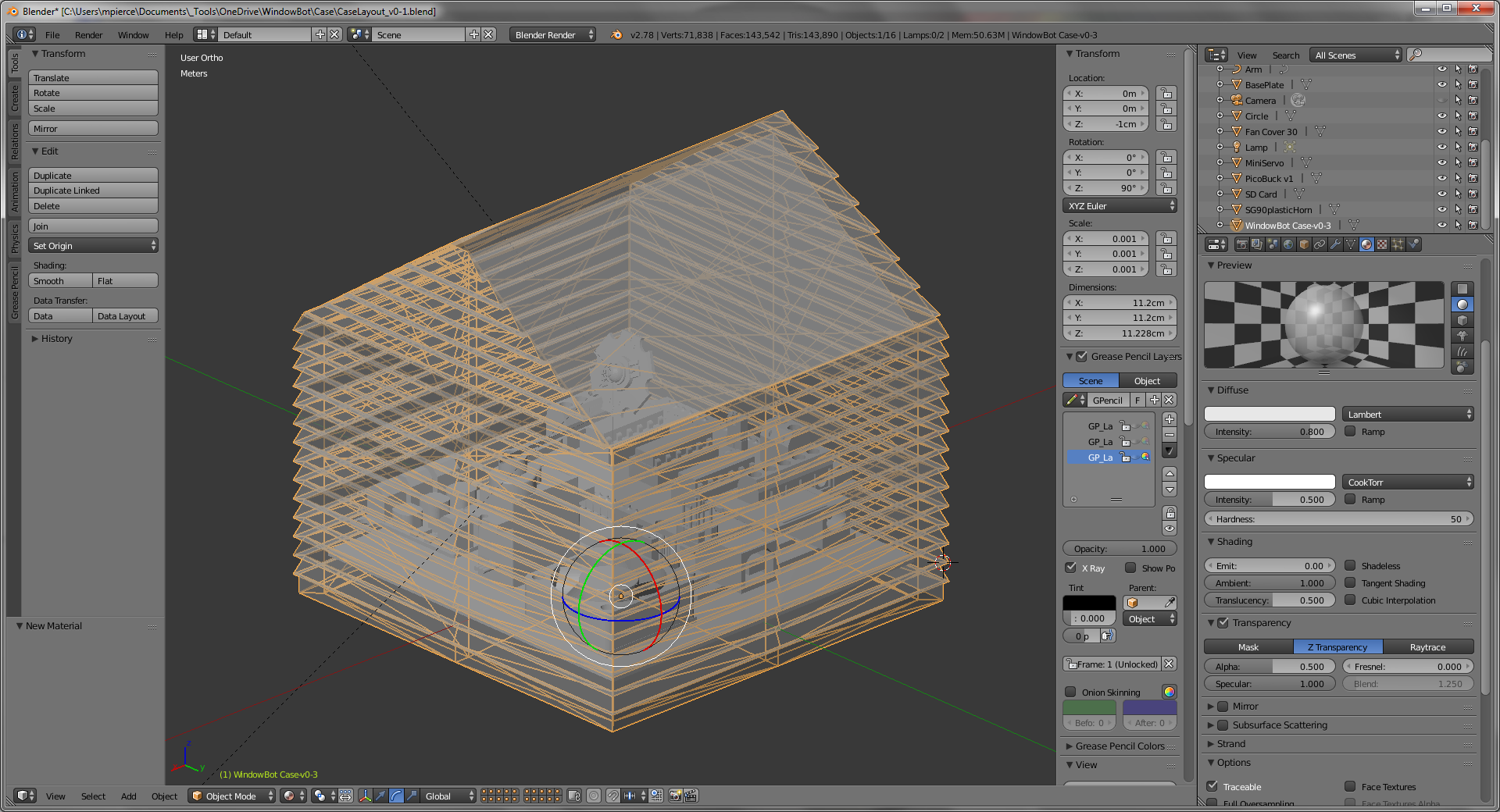Open the Particles sparkle tab
The width and height of the screenshot is (1500, 812).
tap(1398, 244)
